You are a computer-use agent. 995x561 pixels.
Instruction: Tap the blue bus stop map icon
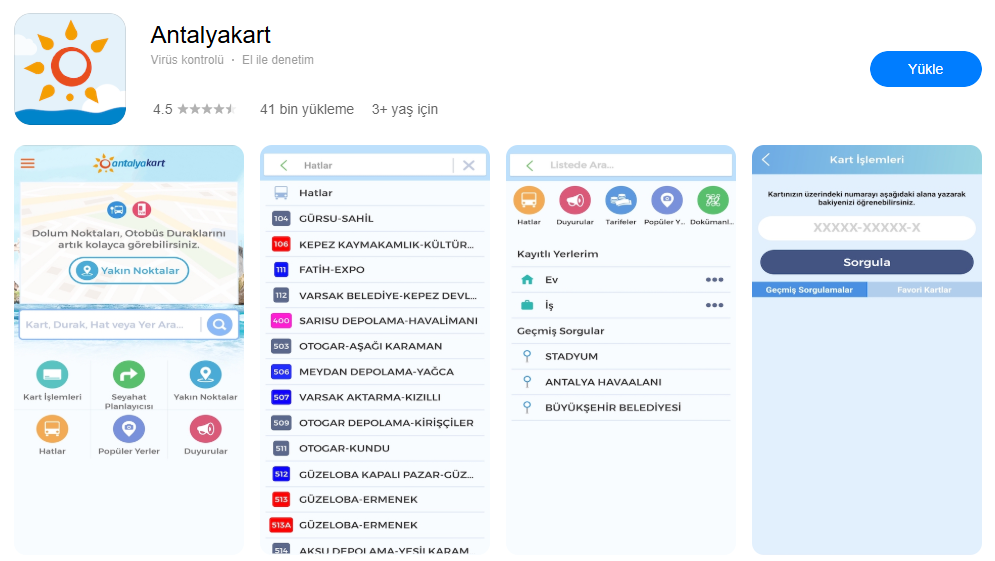[x=117, y=209]
